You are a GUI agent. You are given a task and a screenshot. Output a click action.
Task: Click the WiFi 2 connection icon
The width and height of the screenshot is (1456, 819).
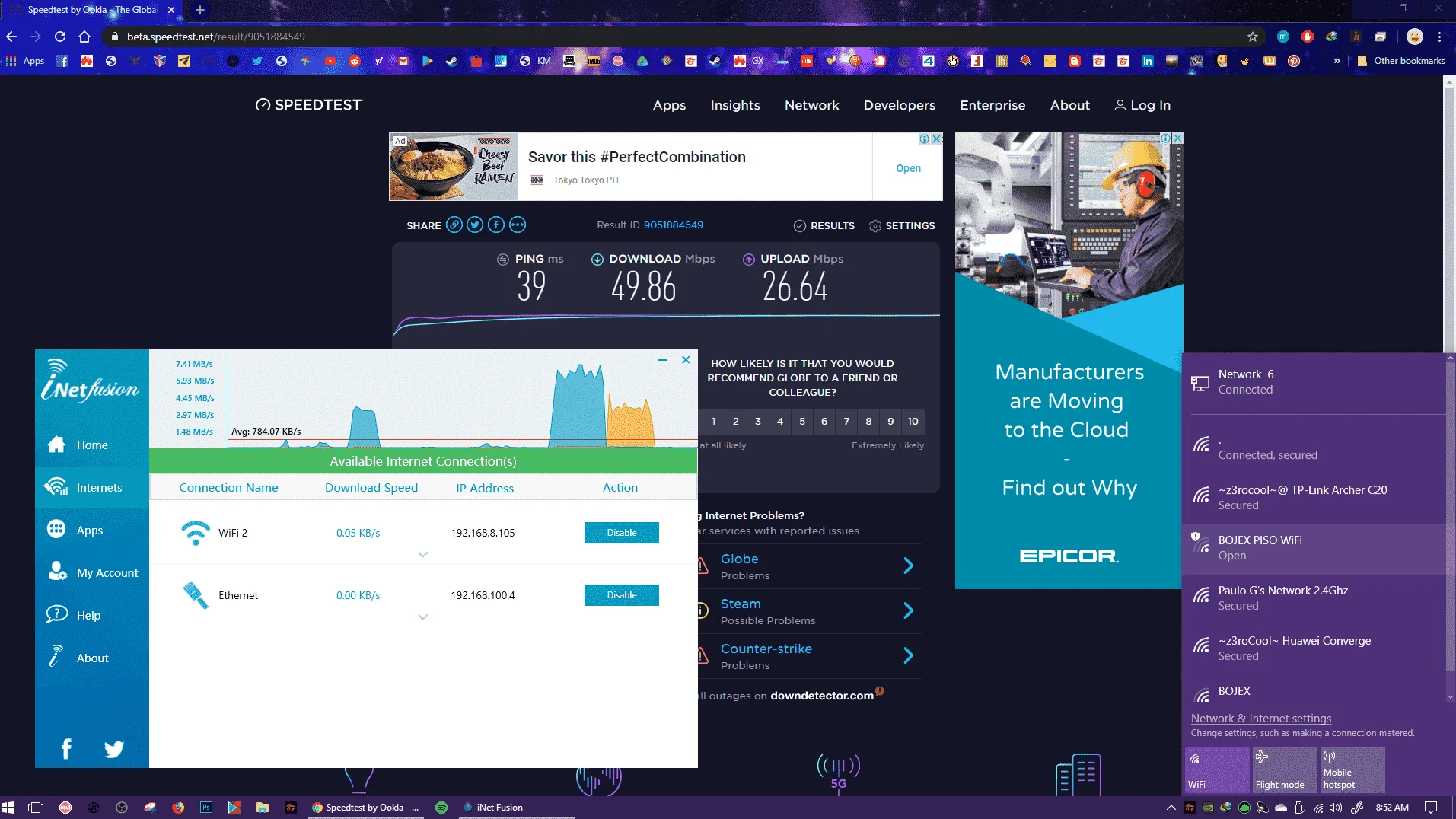point(196,533)
